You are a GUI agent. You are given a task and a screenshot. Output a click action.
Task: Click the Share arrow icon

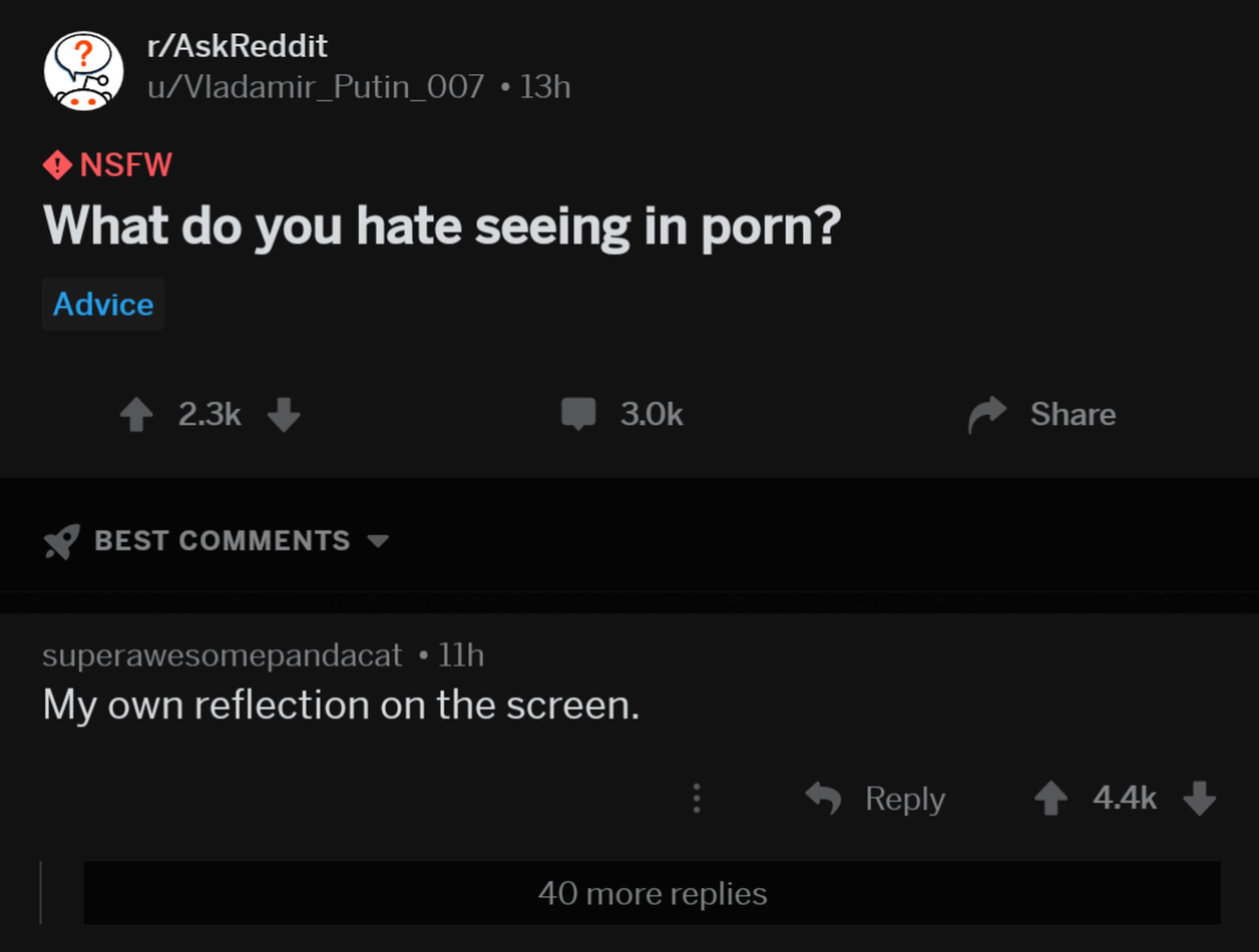point(988,414)
